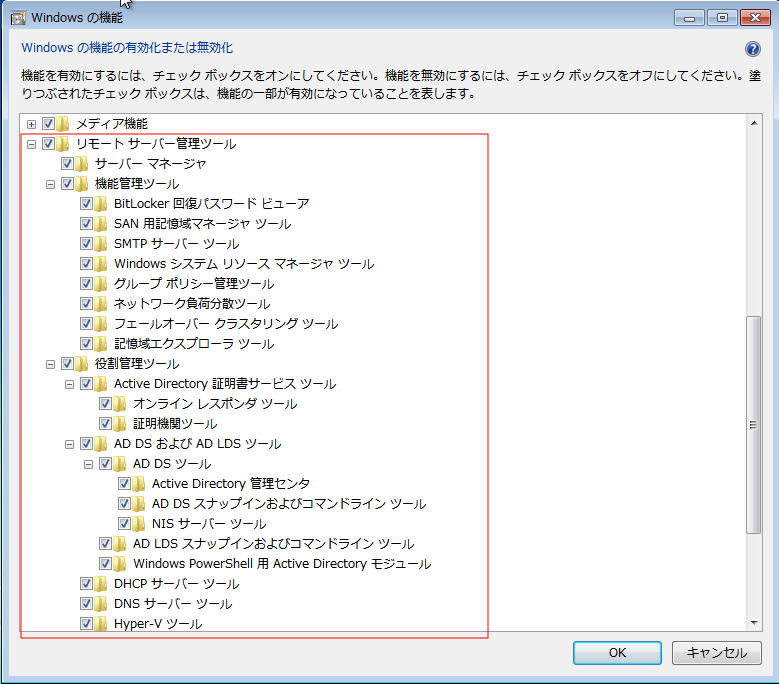The width and height of the screenshot is (779, 684).
Task: Click folder icon beside Active Directory 管理センタ
Action: point(139,483)
